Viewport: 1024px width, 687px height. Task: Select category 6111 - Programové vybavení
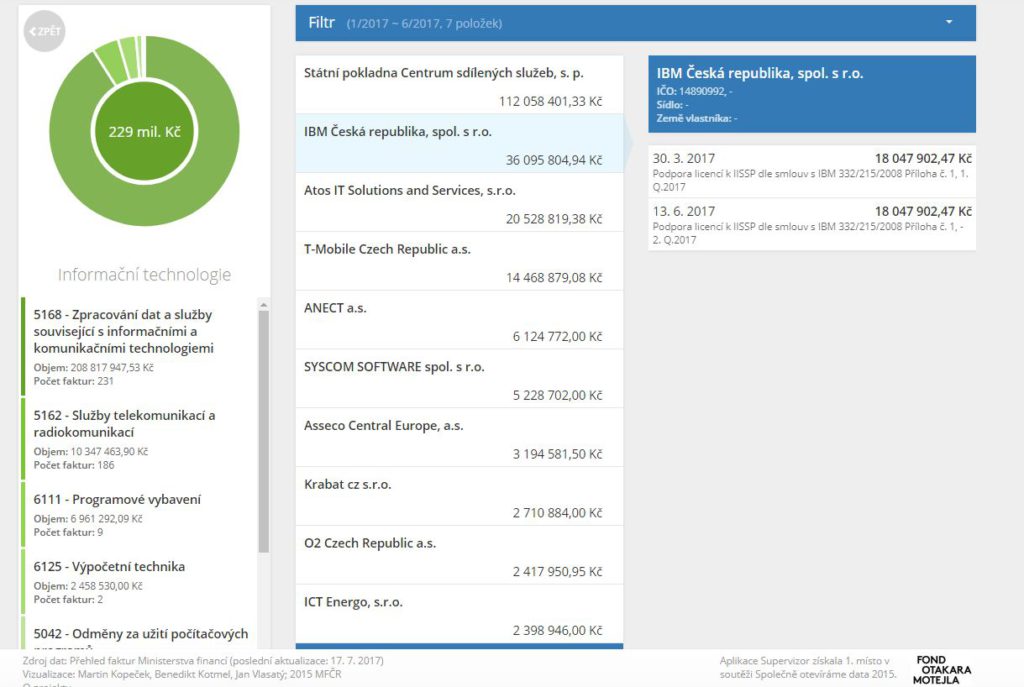(x=138, y=515)
